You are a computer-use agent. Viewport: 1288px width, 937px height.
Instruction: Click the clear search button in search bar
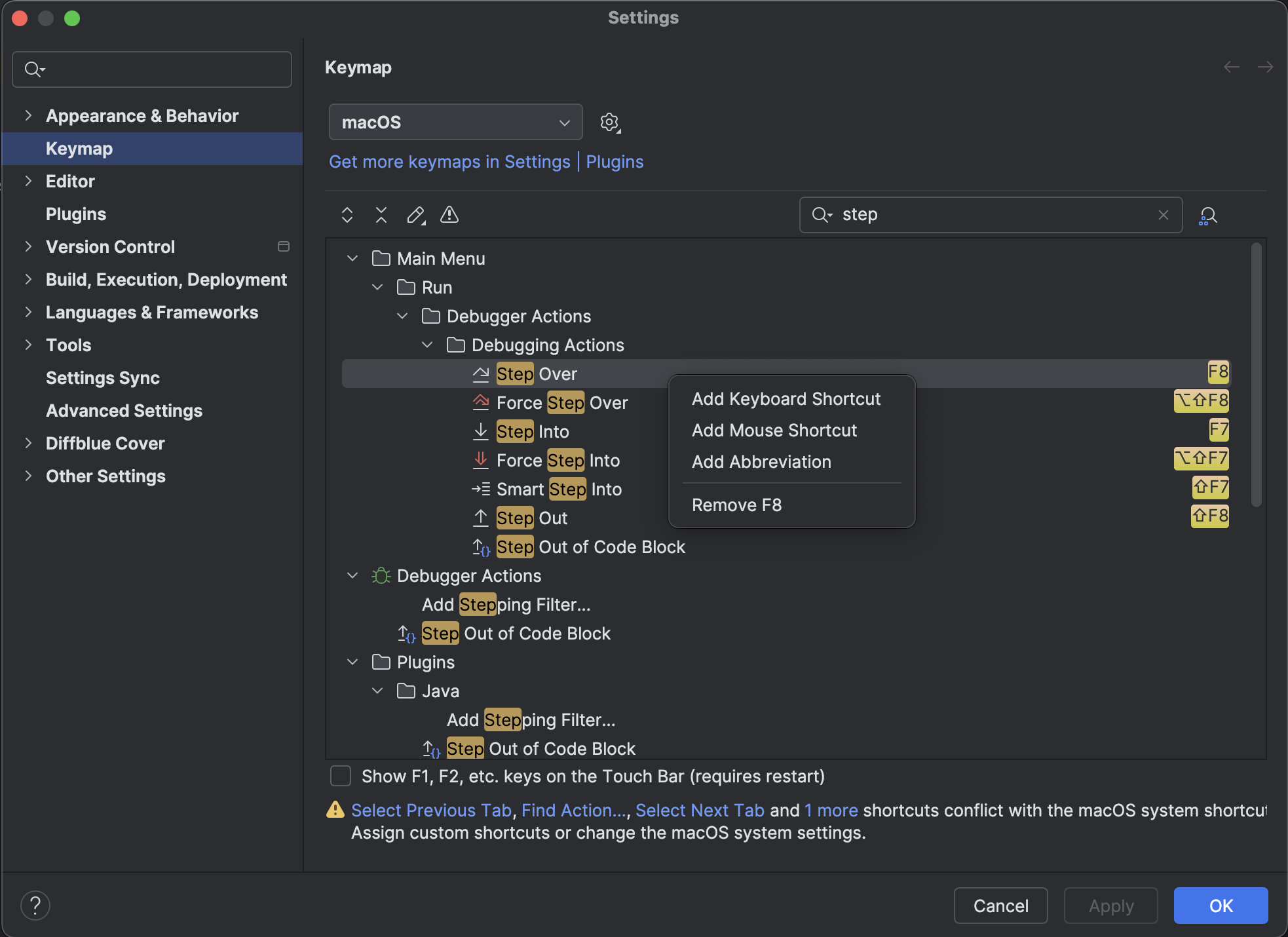(1163, 214)
